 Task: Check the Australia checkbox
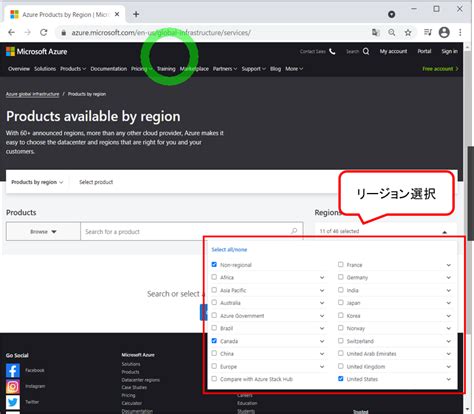[214, 302]
